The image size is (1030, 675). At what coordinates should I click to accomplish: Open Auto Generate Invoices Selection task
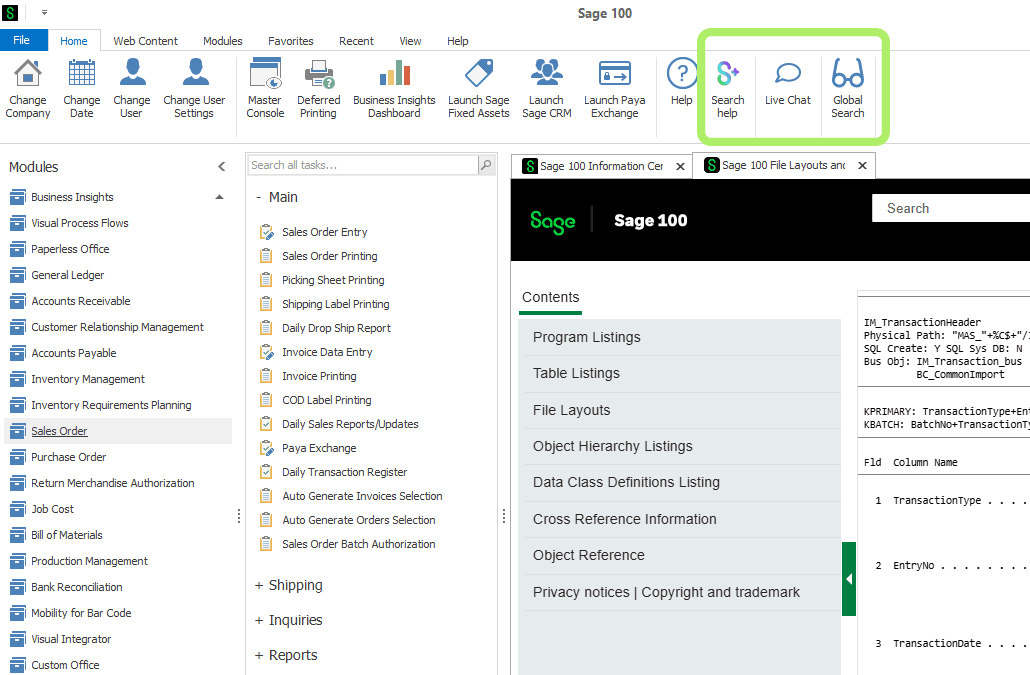pos(362,496)
